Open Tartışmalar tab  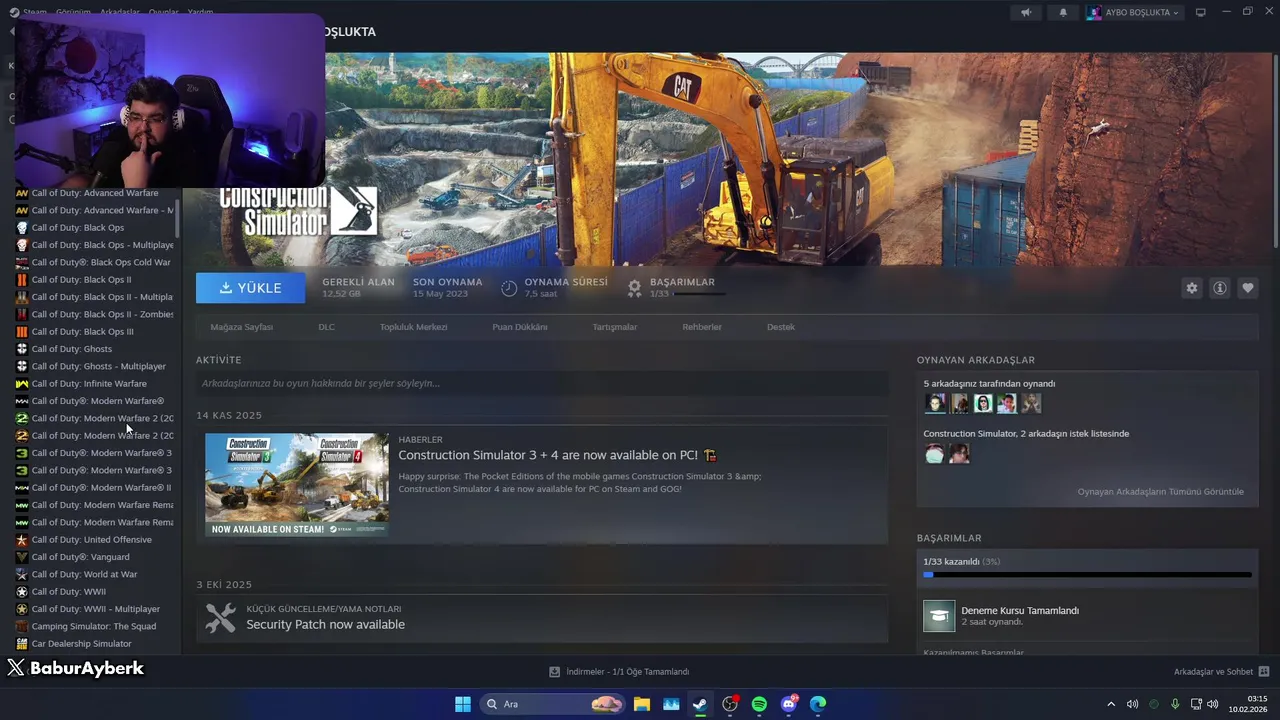pos(615,327)
